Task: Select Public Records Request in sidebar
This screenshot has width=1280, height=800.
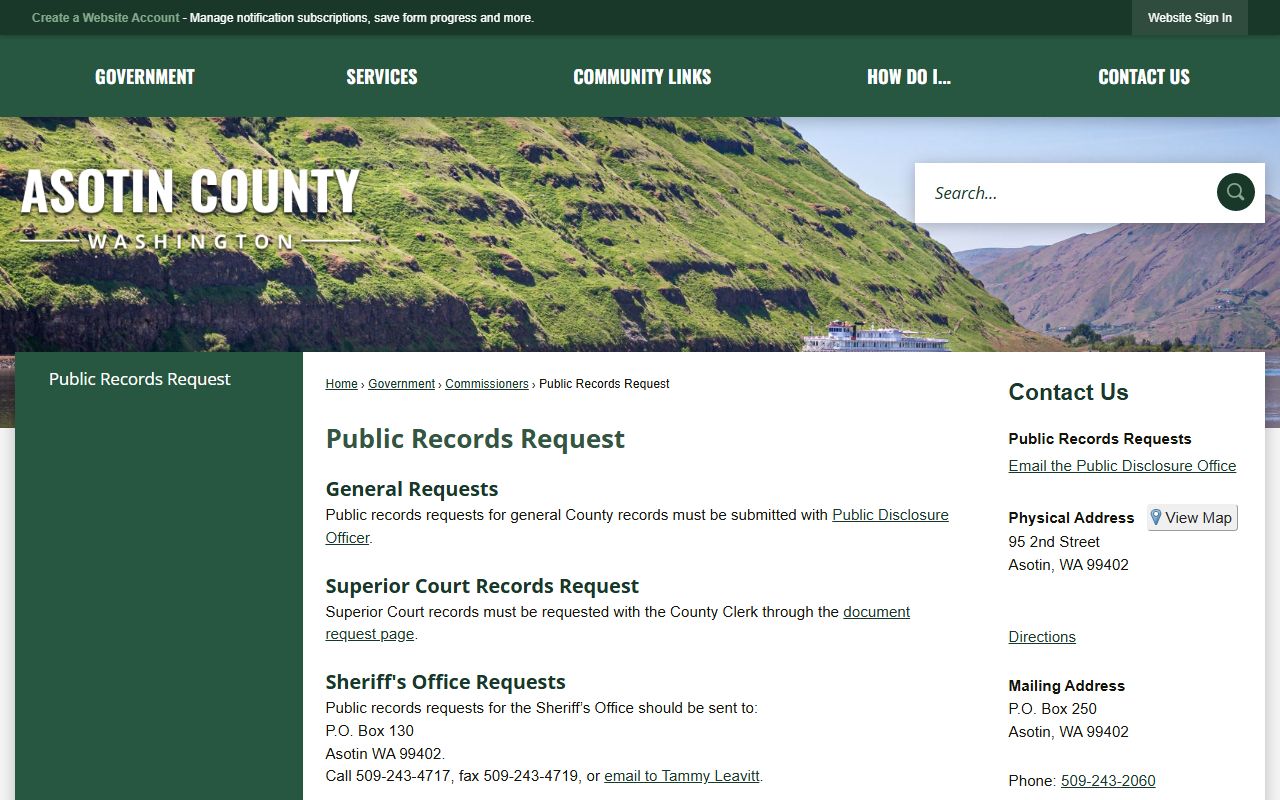Action: tap(140, 379)
